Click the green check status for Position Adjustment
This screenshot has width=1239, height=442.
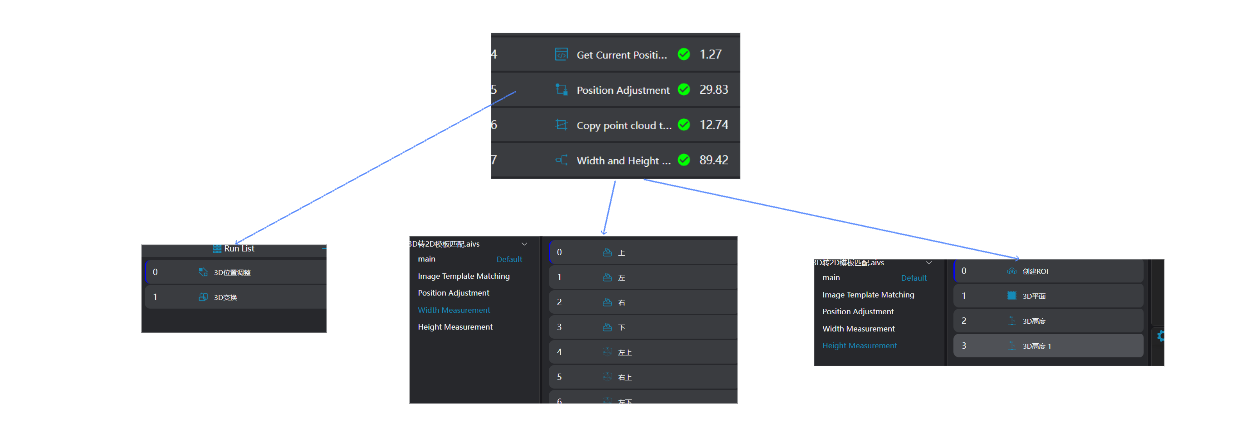pos(684,90)
